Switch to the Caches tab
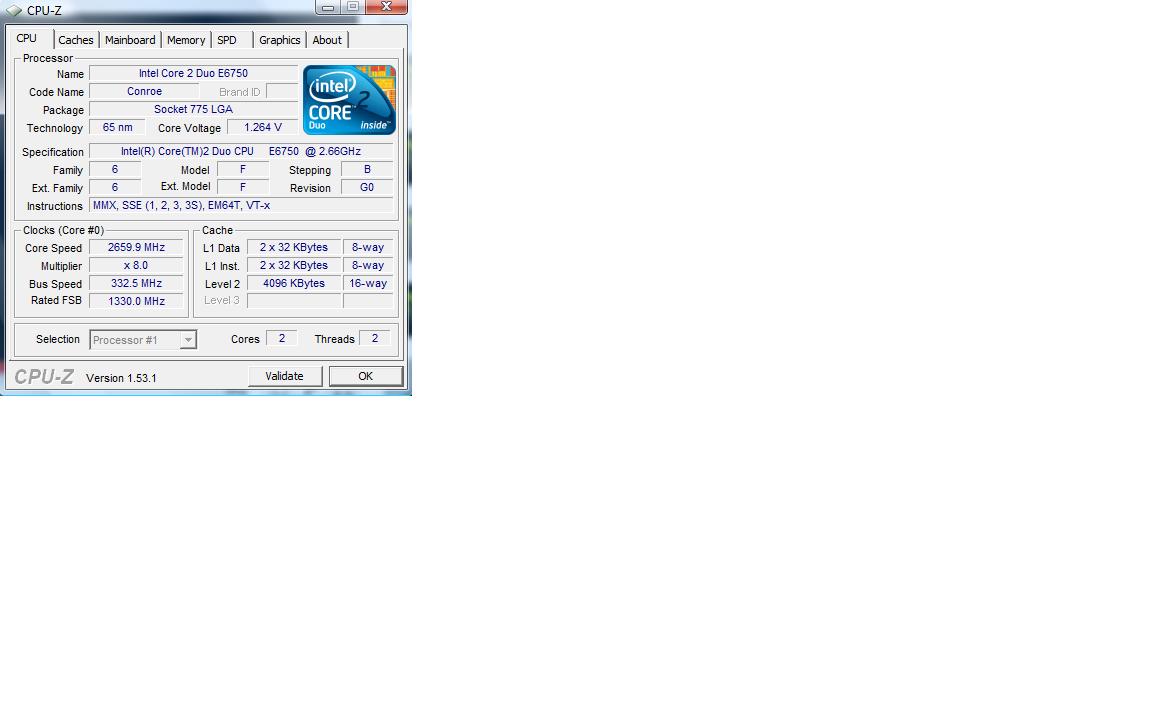This screenshot has width=1152, height=714. point(76,40)
